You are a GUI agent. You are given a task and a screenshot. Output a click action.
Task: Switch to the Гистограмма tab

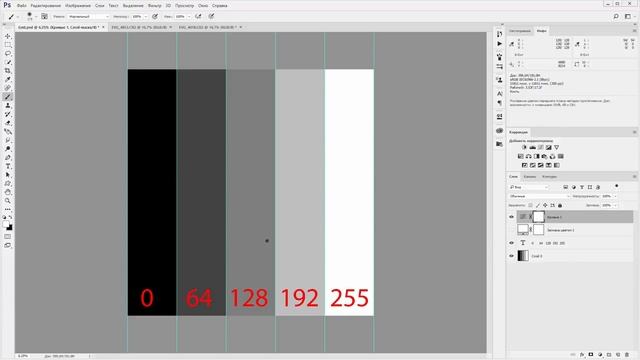[520, 31]
